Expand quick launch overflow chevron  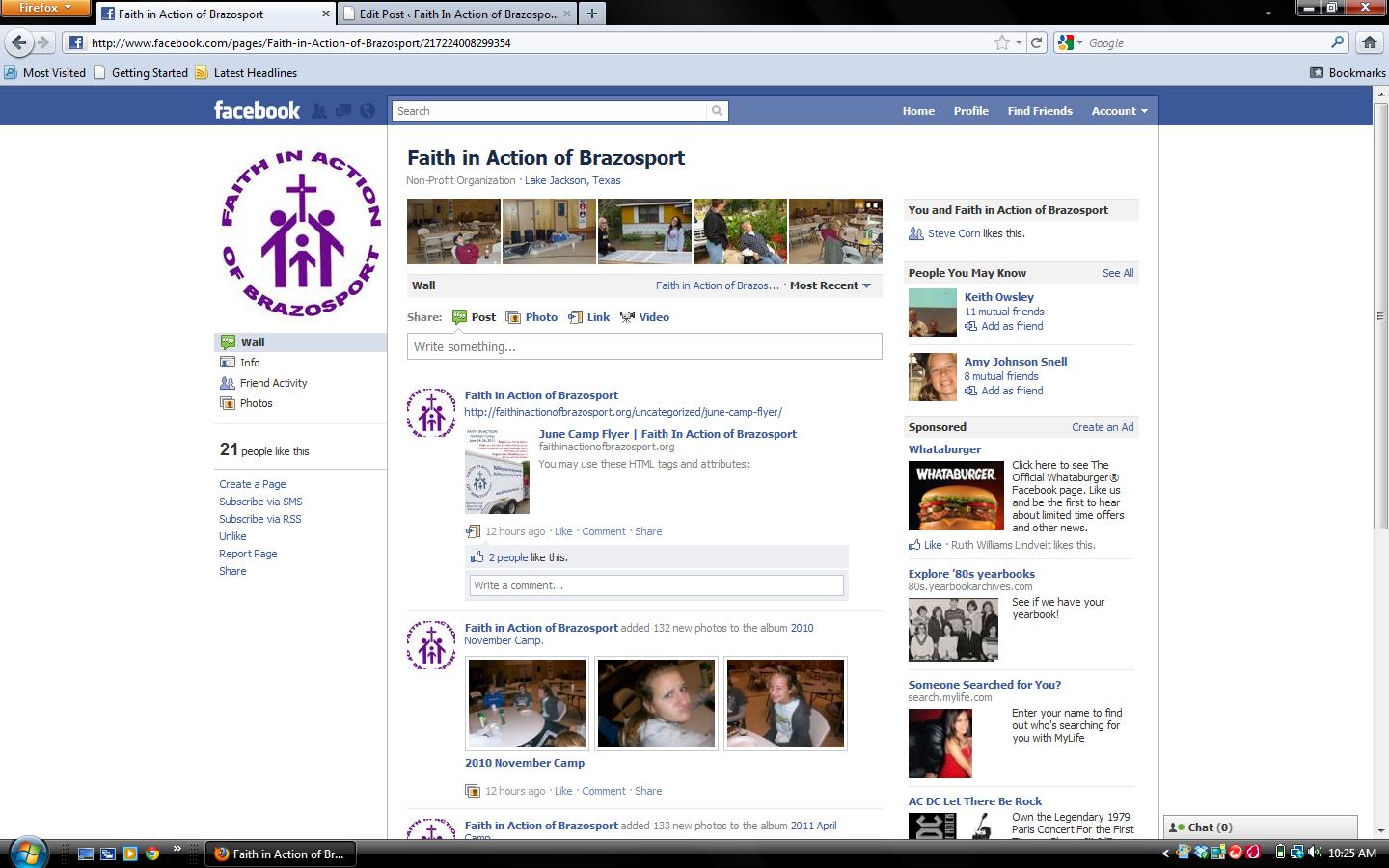click(x=177, y=850)
